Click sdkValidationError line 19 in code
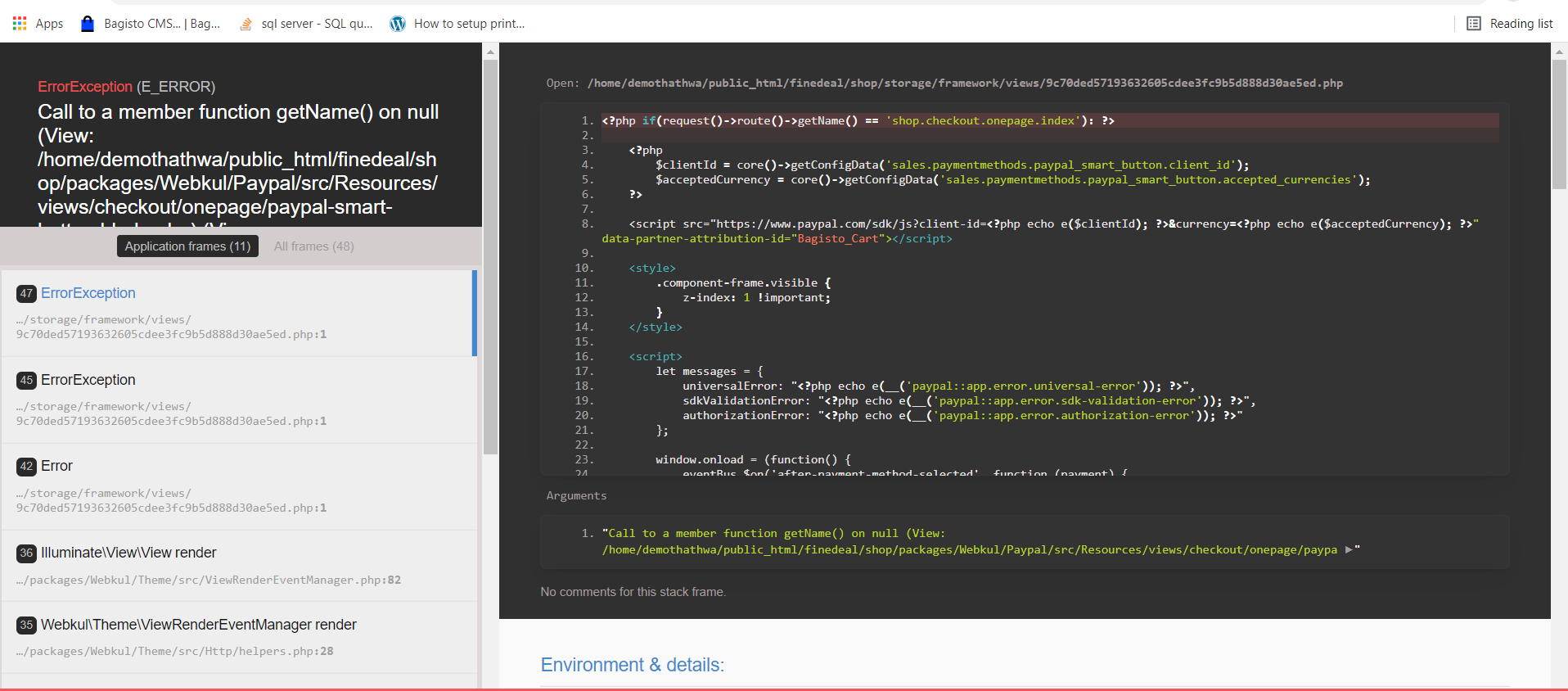The width and height of the screenshot is (1568, 691). point(969,400)
